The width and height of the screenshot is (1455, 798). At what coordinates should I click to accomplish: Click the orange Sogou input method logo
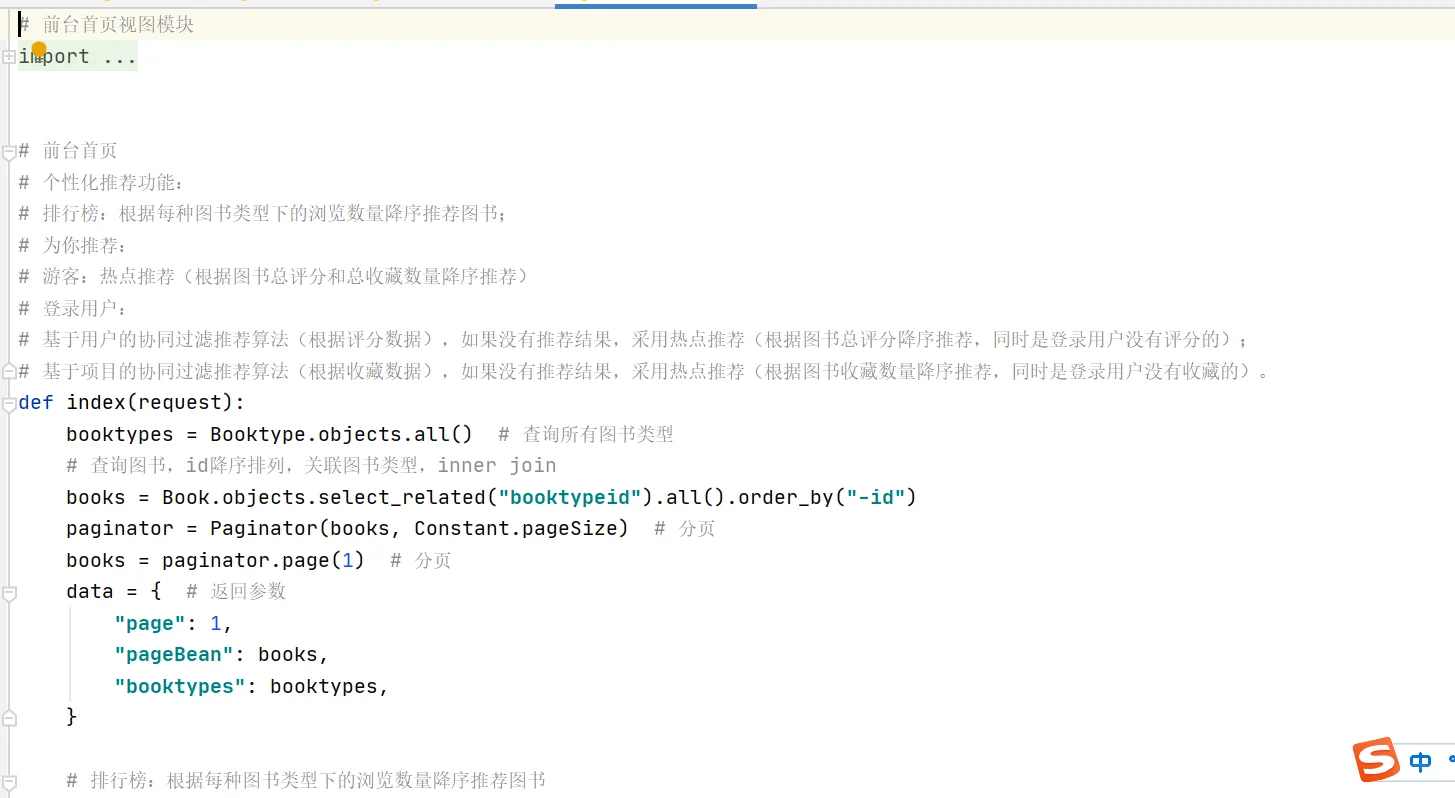(x=1375, y=760)
